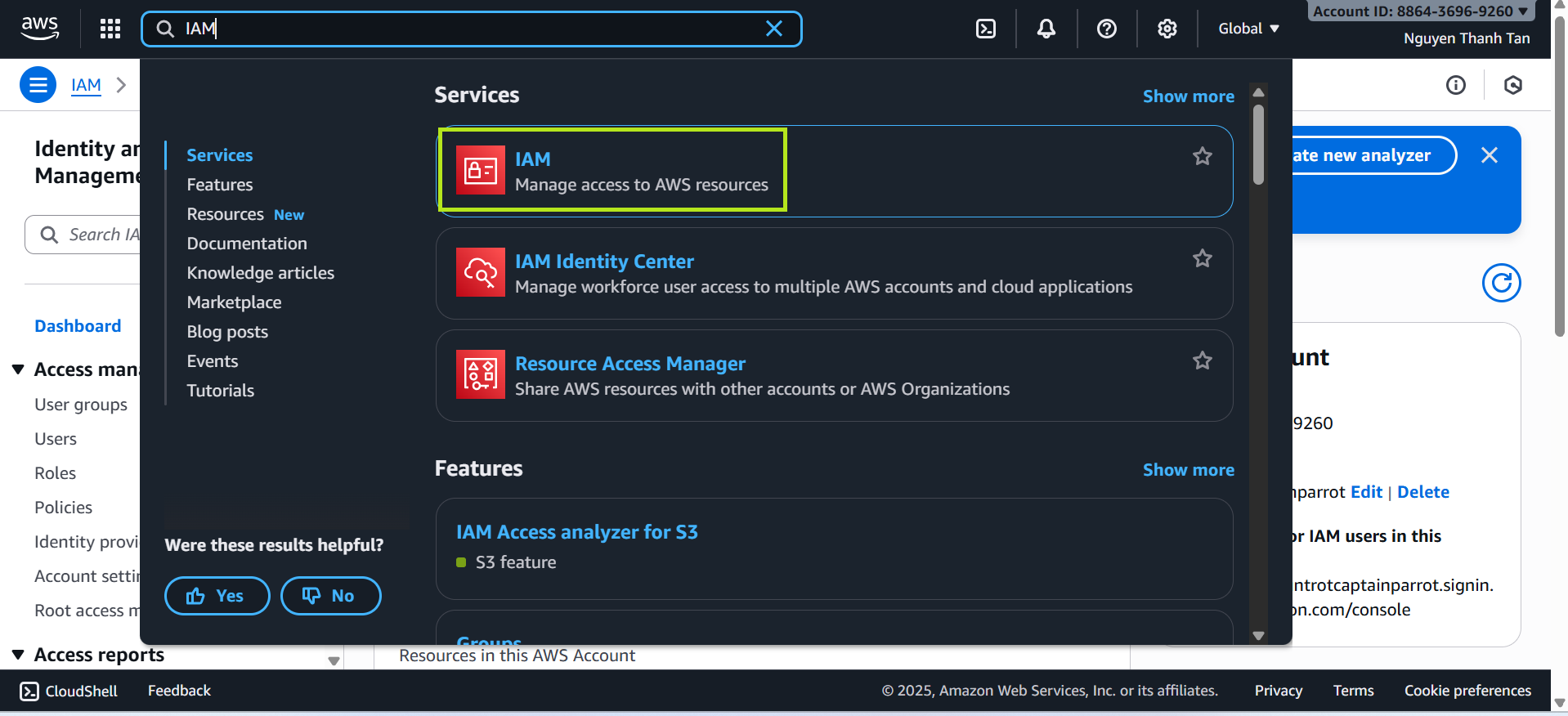Screen dimensions: 1568x716
Task: Favorite the IAM service with star
Action: 1202,156
